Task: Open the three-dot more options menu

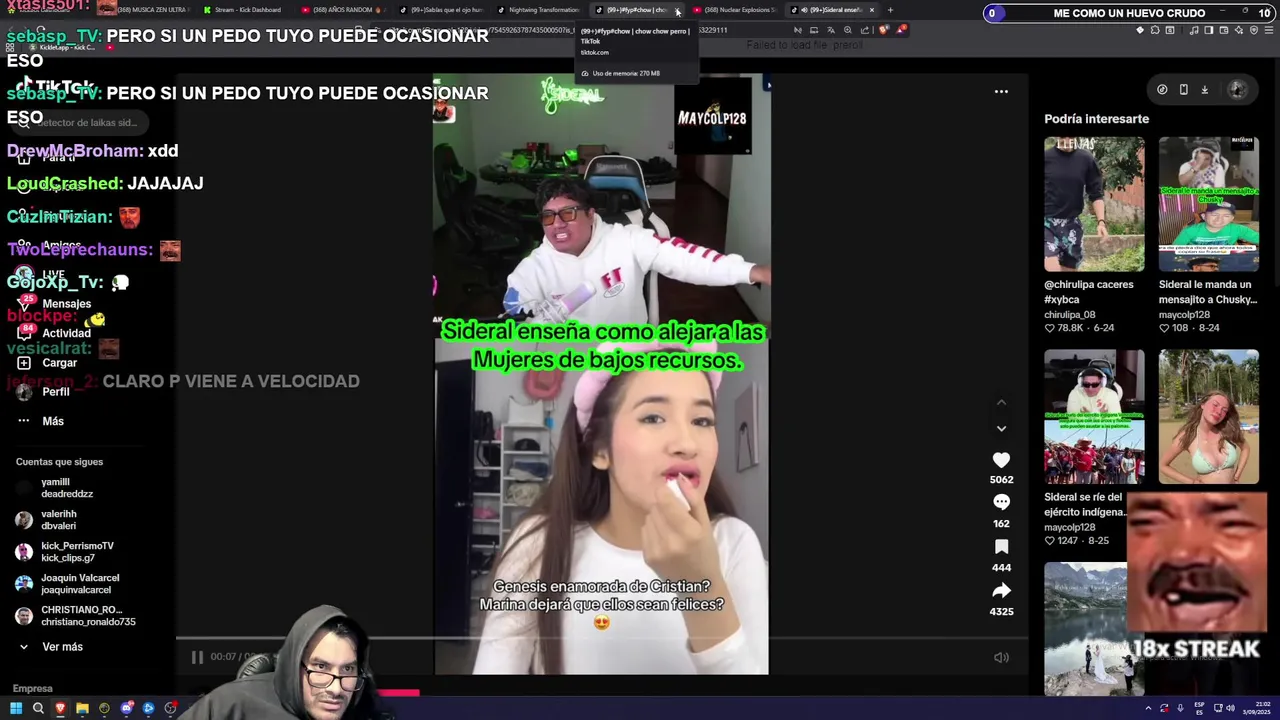Action: click(x=1001, y=92)
